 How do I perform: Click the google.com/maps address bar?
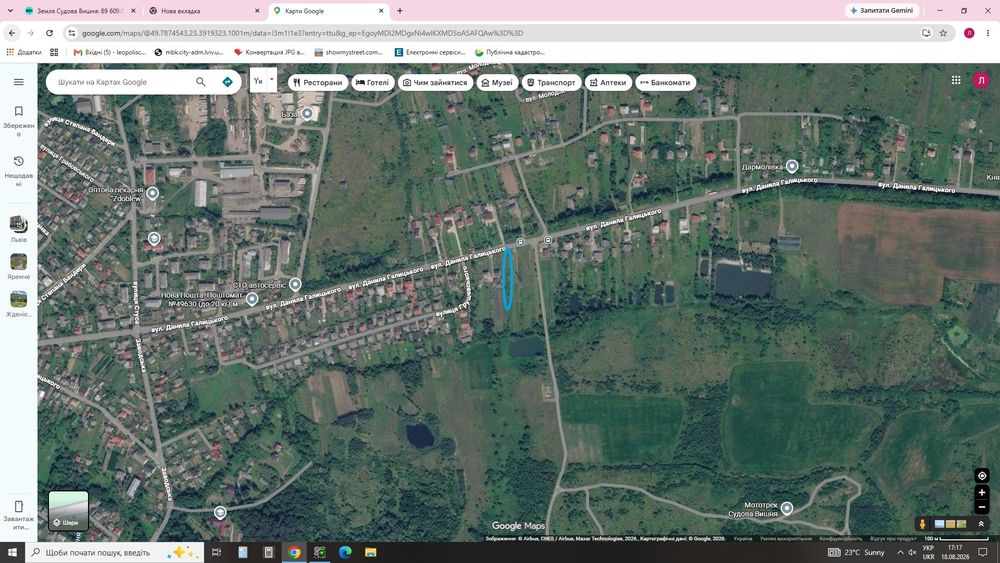[491, 33]
